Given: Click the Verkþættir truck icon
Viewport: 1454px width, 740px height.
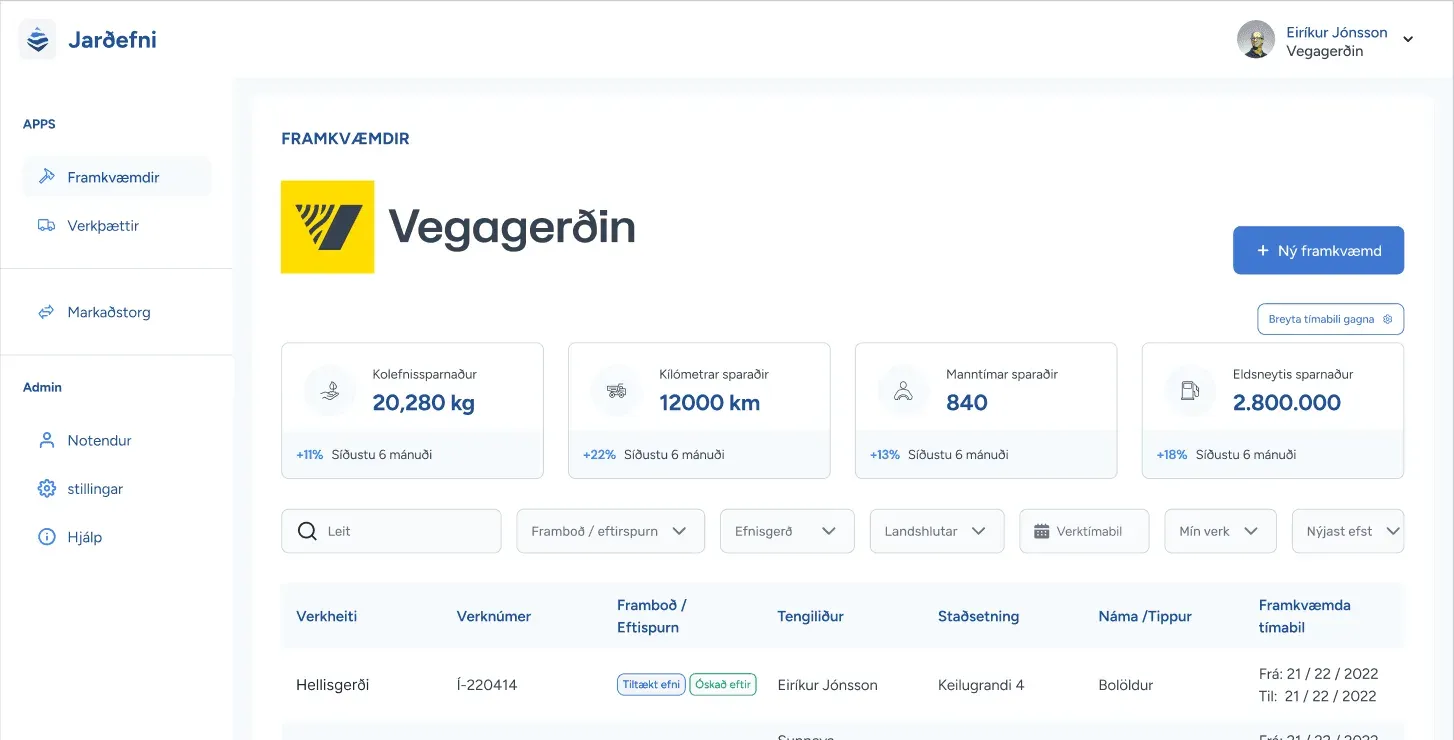Looking at the screenshot, I should tap(46, 226).
